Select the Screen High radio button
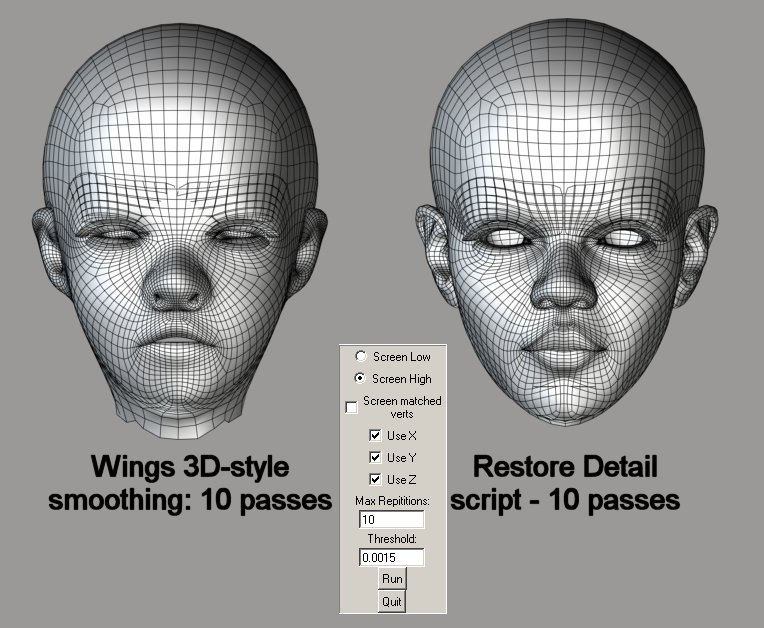The width and height of the screenshot is (764, 628). tap(360, 379)
